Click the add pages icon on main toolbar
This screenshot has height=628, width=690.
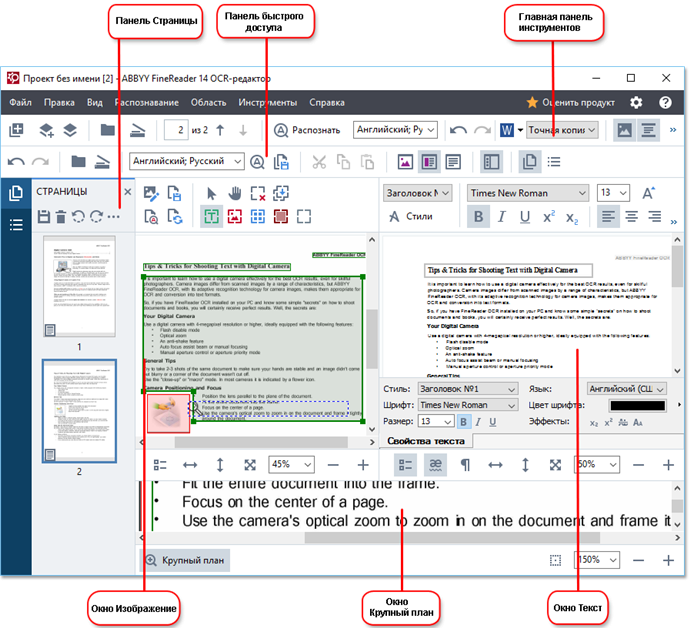(x=16, y=130)
